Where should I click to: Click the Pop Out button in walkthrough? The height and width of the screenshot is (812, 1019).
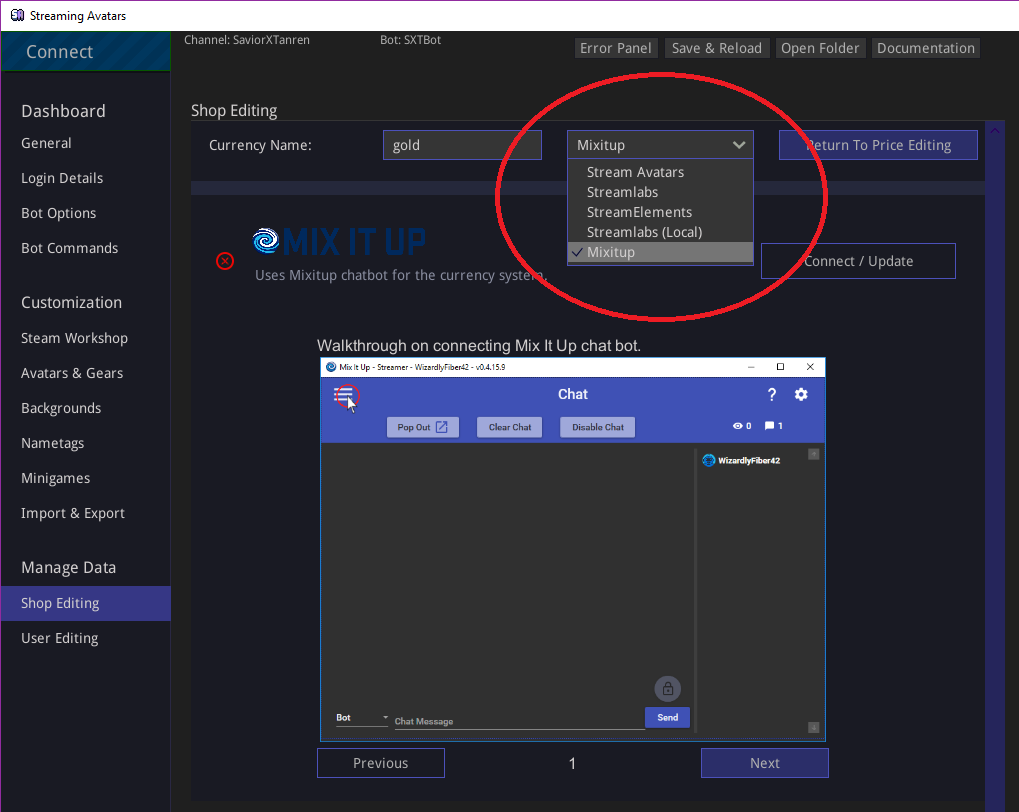pos(422,427)
